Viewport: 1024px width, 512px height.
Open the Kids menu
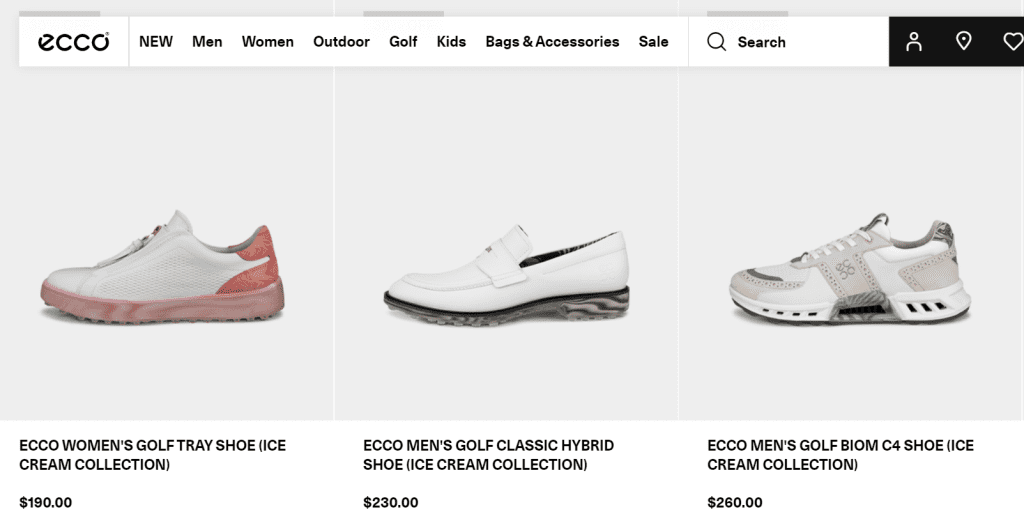pyautogui.click(x=451, y=42)
